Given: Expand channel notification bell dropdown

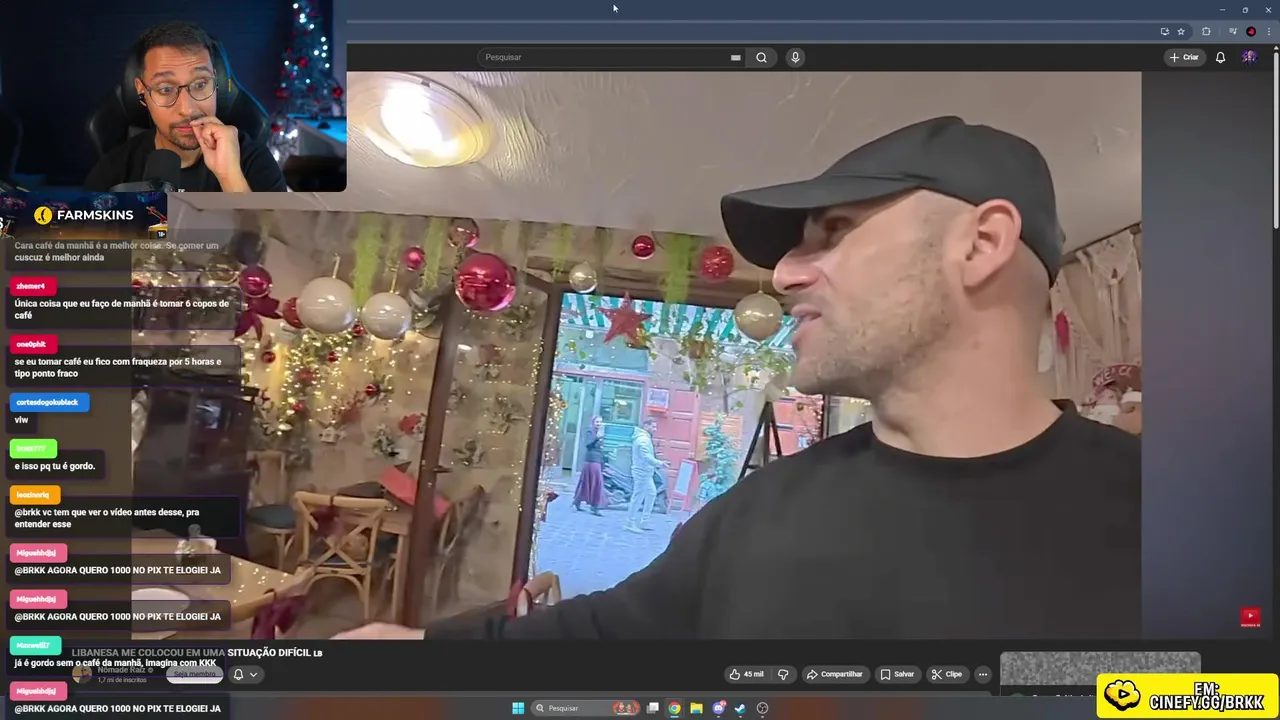Looking at the screenshot, I should pos(245,674).
